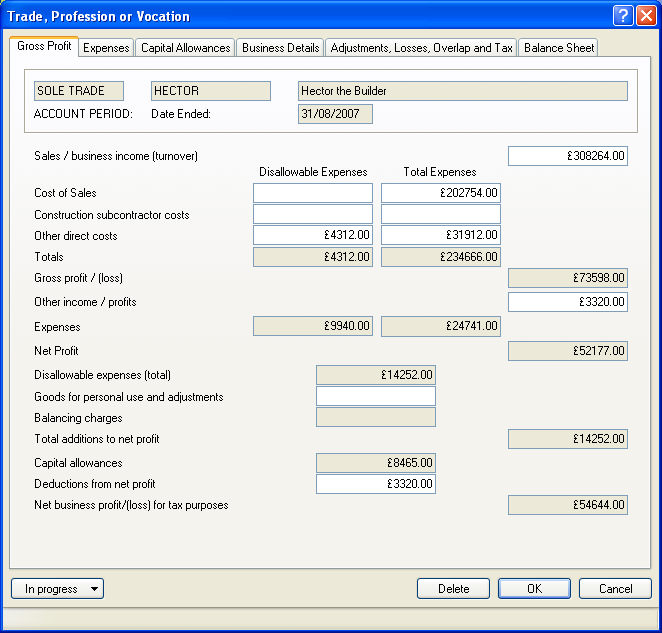Edit Other direct costs total expenses field
Viewport: 662px width, 633px height.
(441, 236)
